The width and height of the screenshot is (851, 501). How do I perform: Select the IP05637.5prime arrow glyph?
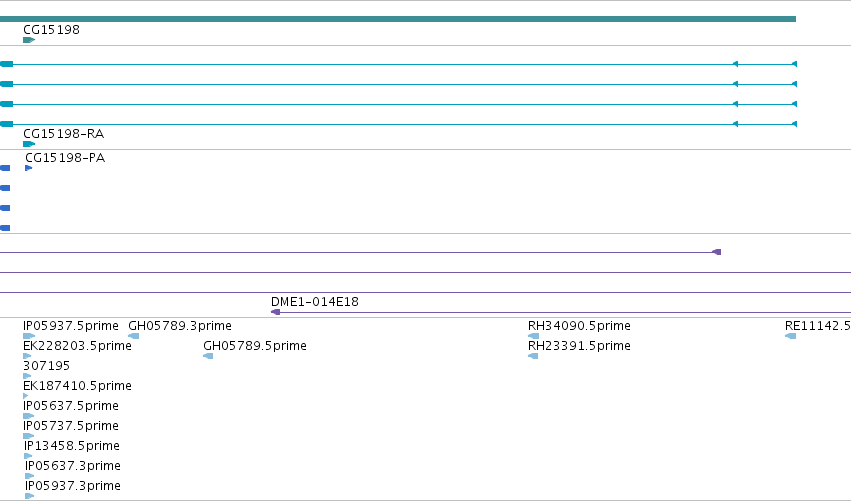[29, 416]
